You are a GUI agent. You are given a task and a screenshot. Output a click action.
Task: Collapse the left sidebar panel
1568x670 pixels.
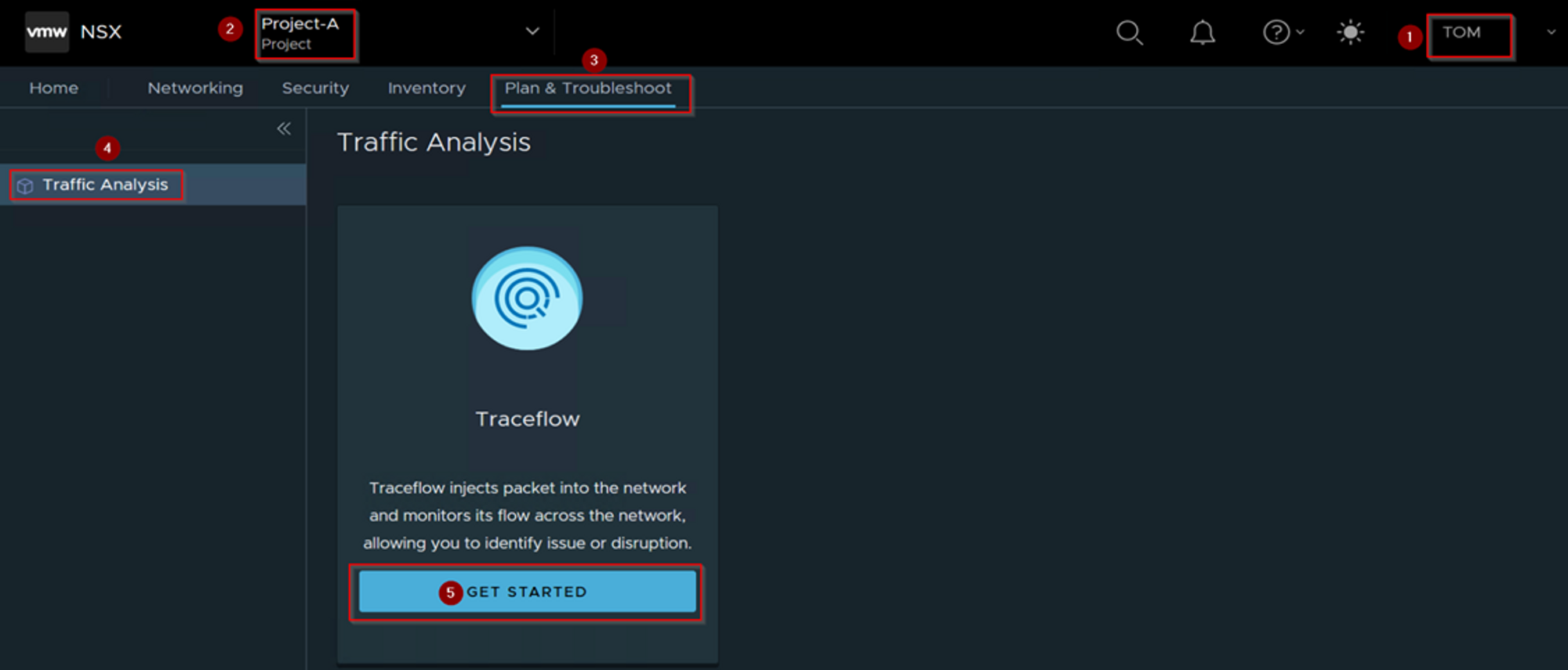284,129
